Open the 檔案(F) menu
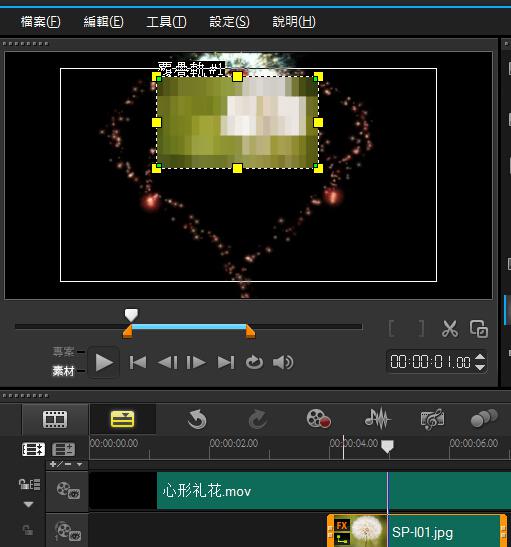Image resolution: width=511 pixels, height=547 pixels. pyautogui.click(x=40, y=22)
